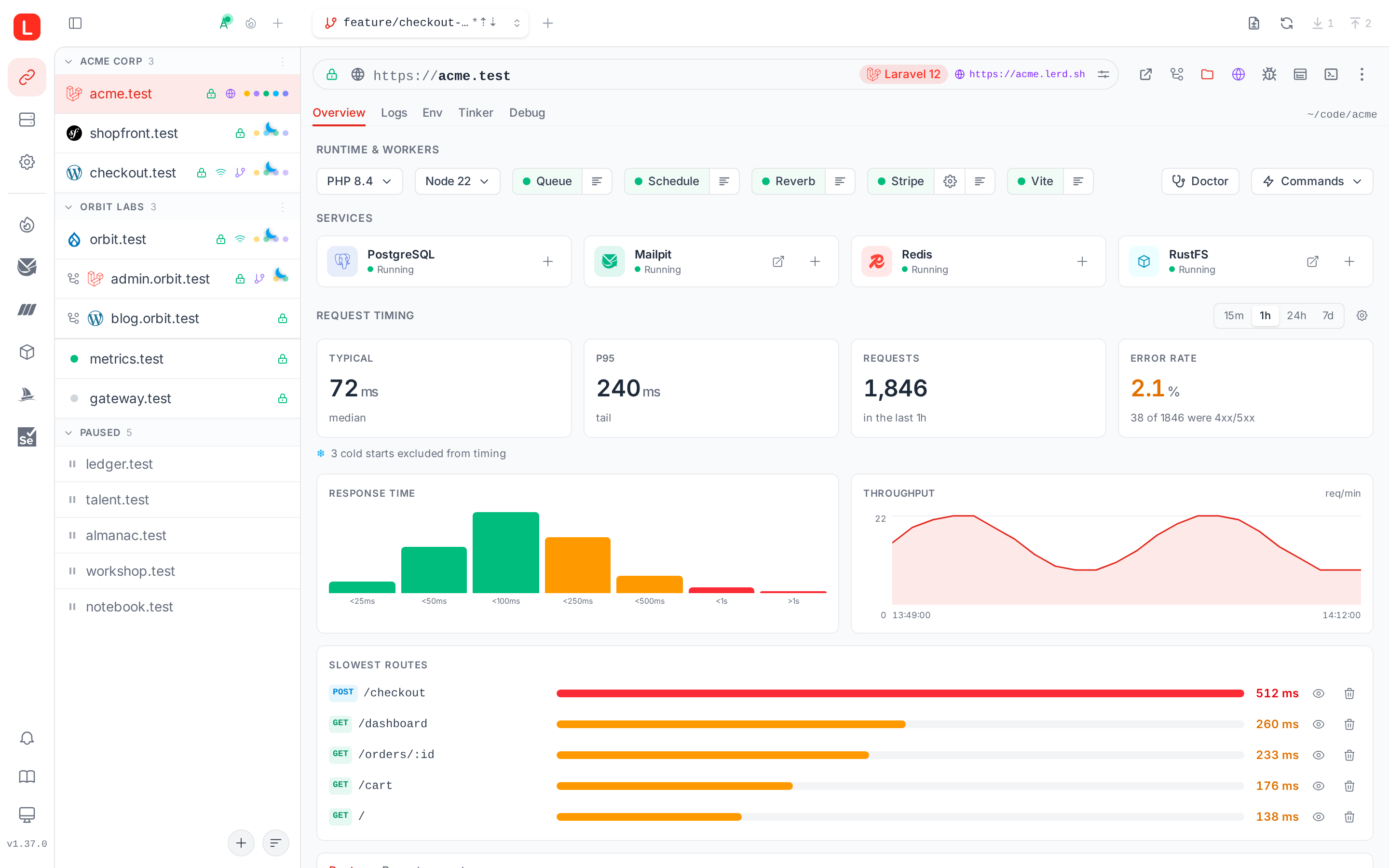Run the Doctor check
Image resolution: width=1389 pixels, height=868 pixels.
1199,181
